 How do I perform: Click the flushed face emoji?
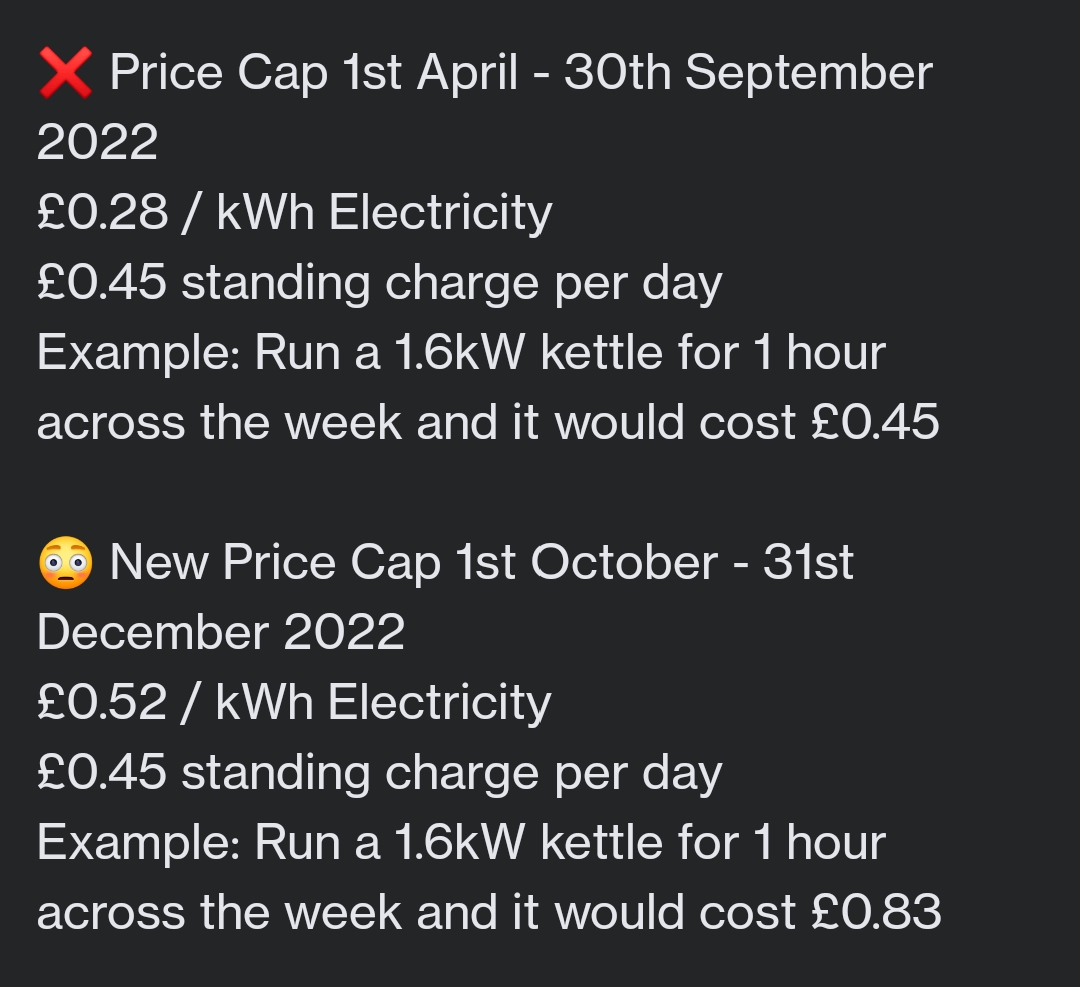tap(65, 563)
